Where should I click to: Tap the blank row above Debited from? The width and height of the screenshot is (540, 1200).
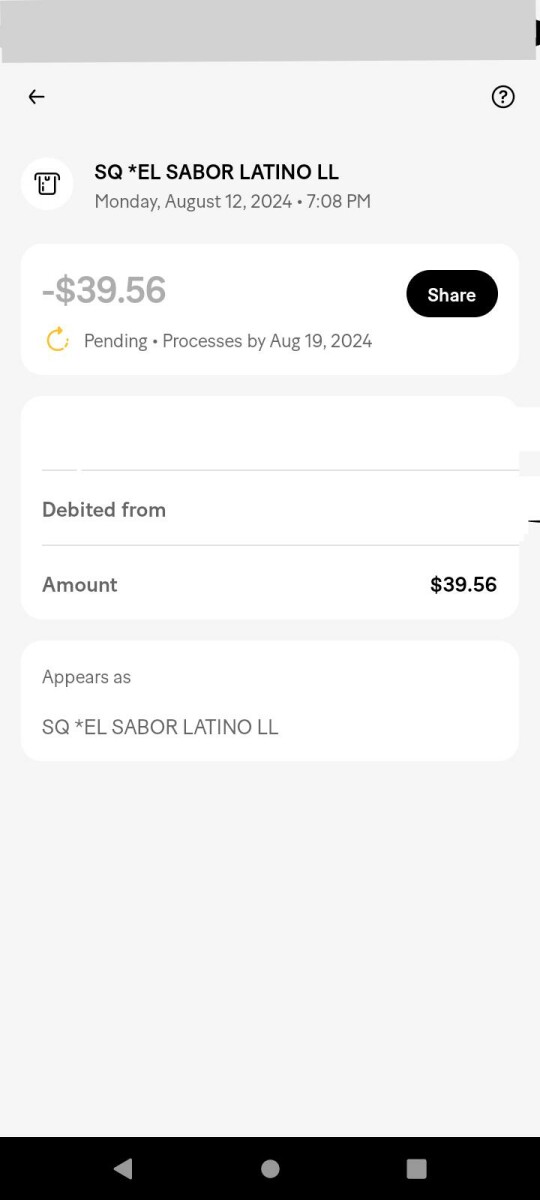coord(270,434)
